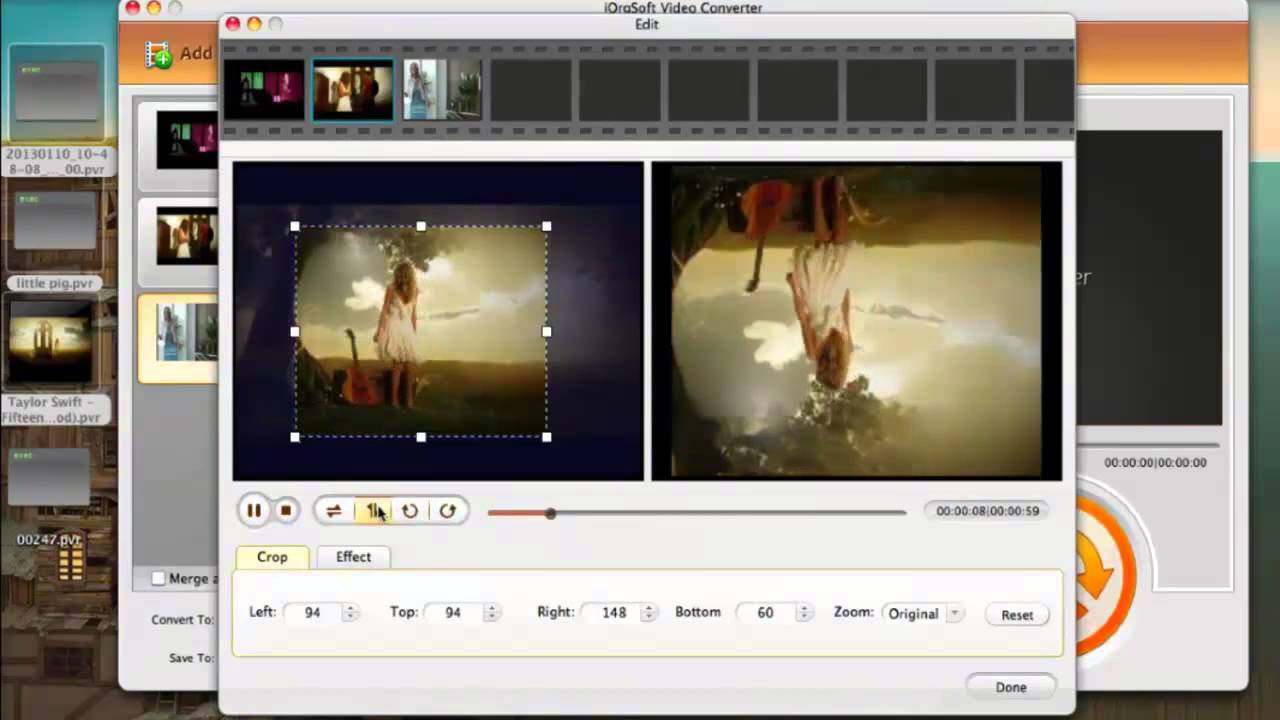Select the second highlighted filmstrip clip
The image size is (1280, 720).
(353, 90)
